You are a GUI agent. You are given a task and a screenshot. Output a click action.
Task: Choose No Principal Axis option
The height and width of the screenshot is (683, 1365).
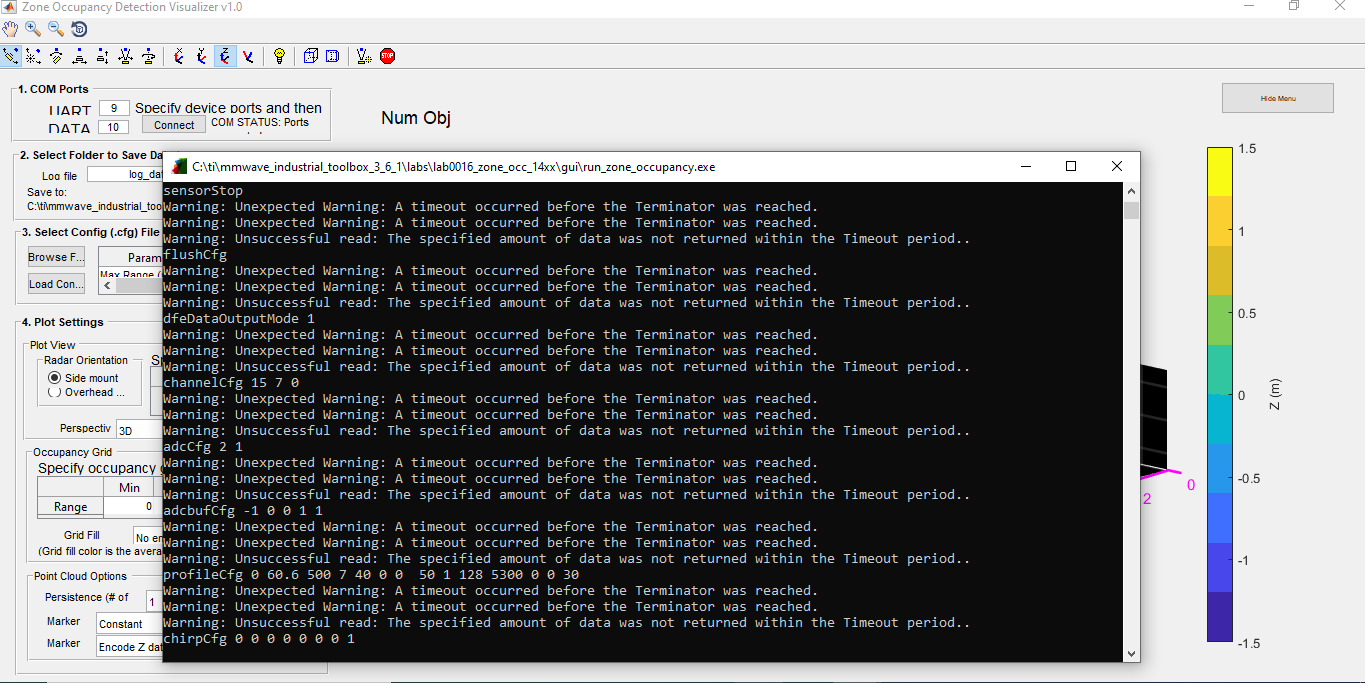248,56
